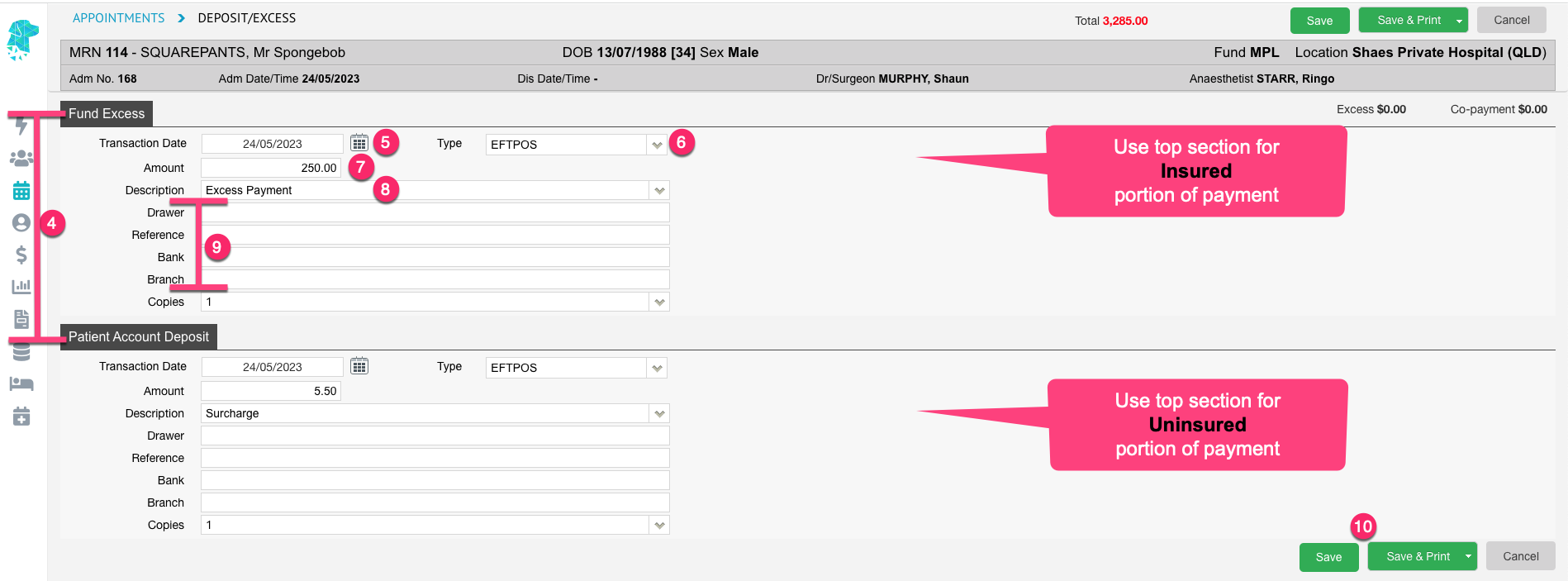Expand the Surcharge description dropdown

(659, 413)
